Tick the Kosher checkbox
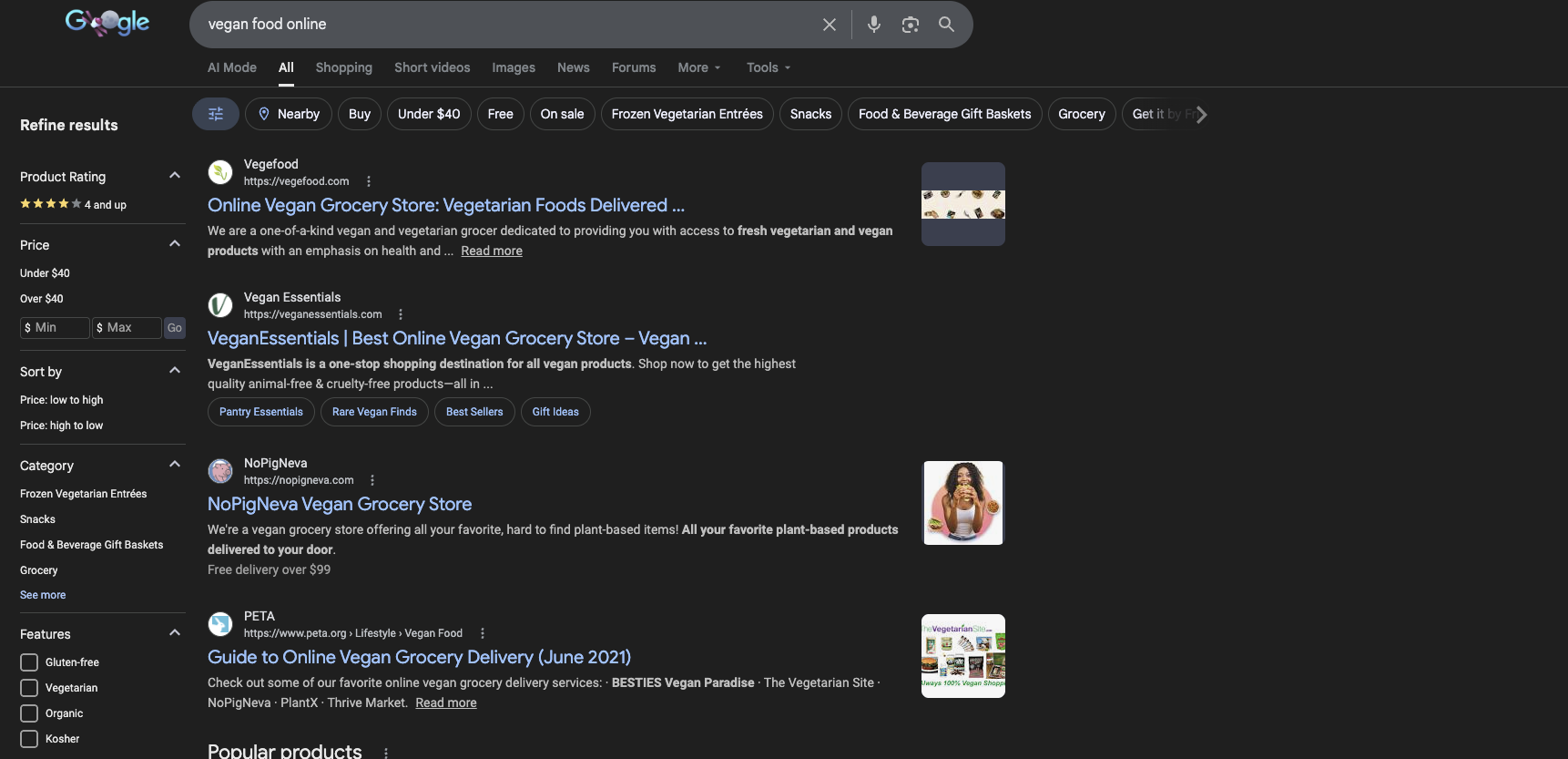 pos(29,739)
